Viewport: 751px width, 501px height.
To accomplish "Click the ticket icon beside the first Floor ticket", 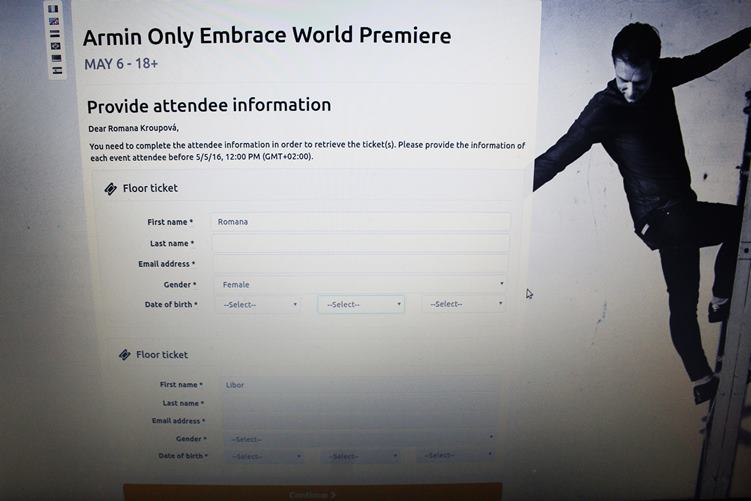I will pos(111,189).
